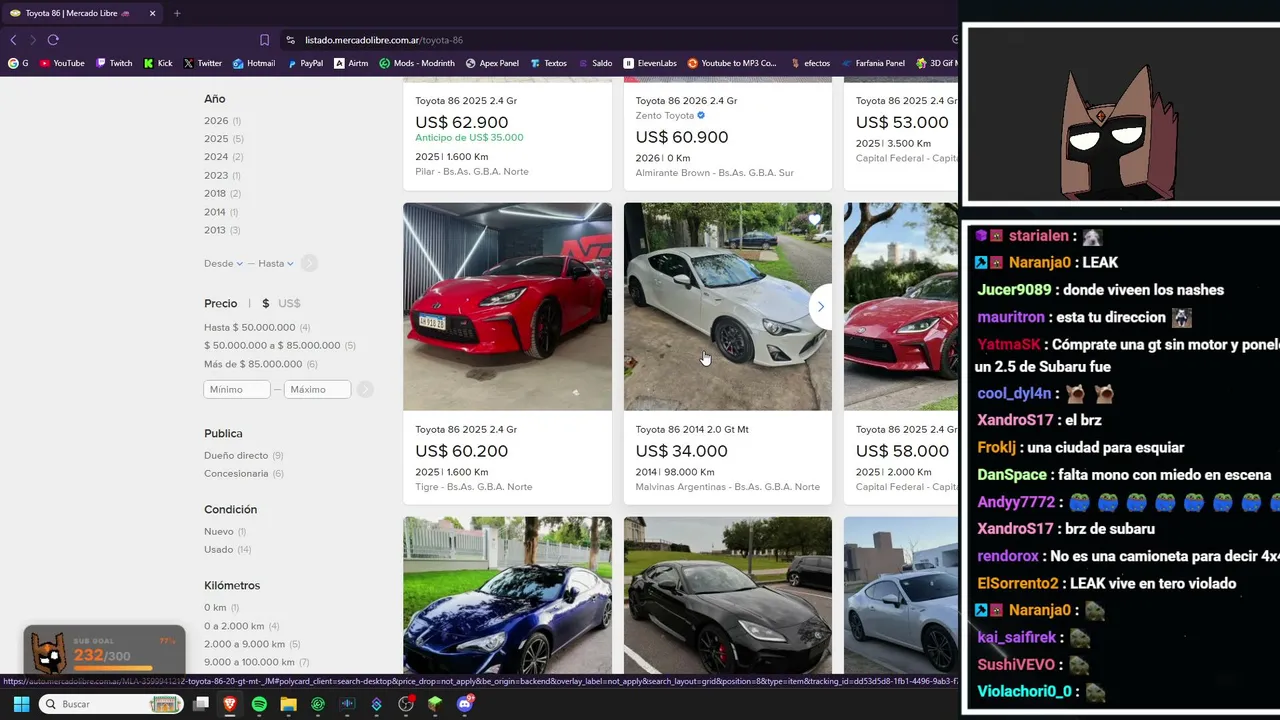The width and height of the screenshot is (1280, 720).
Task: Expand the Hasta year dropdown
Action: point(276,264)
